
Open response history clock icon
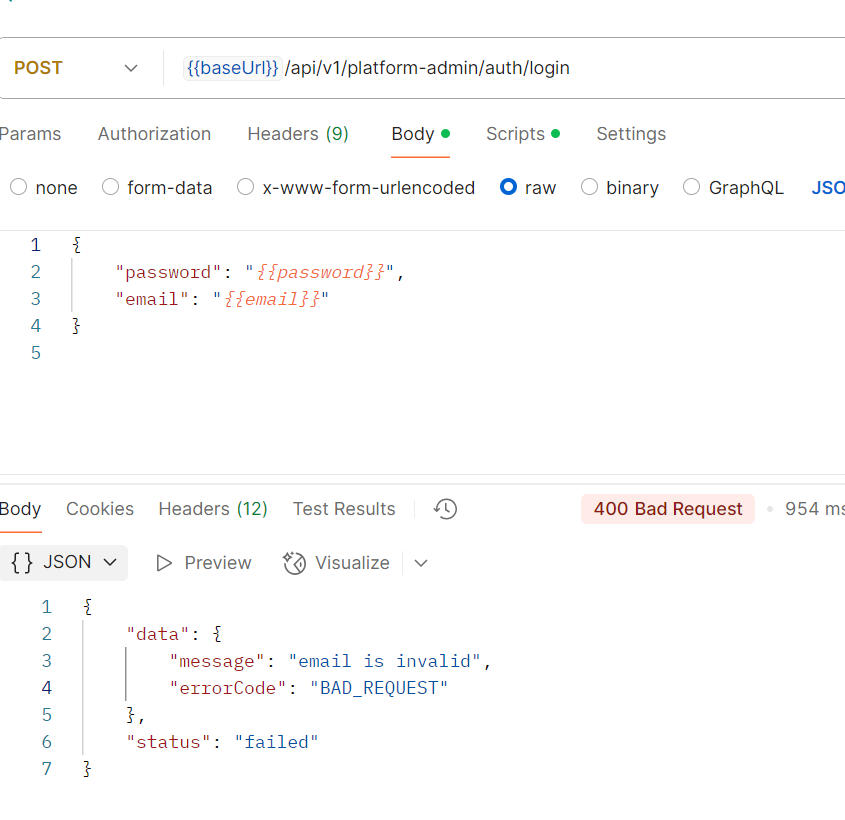[x=445, y=509]
